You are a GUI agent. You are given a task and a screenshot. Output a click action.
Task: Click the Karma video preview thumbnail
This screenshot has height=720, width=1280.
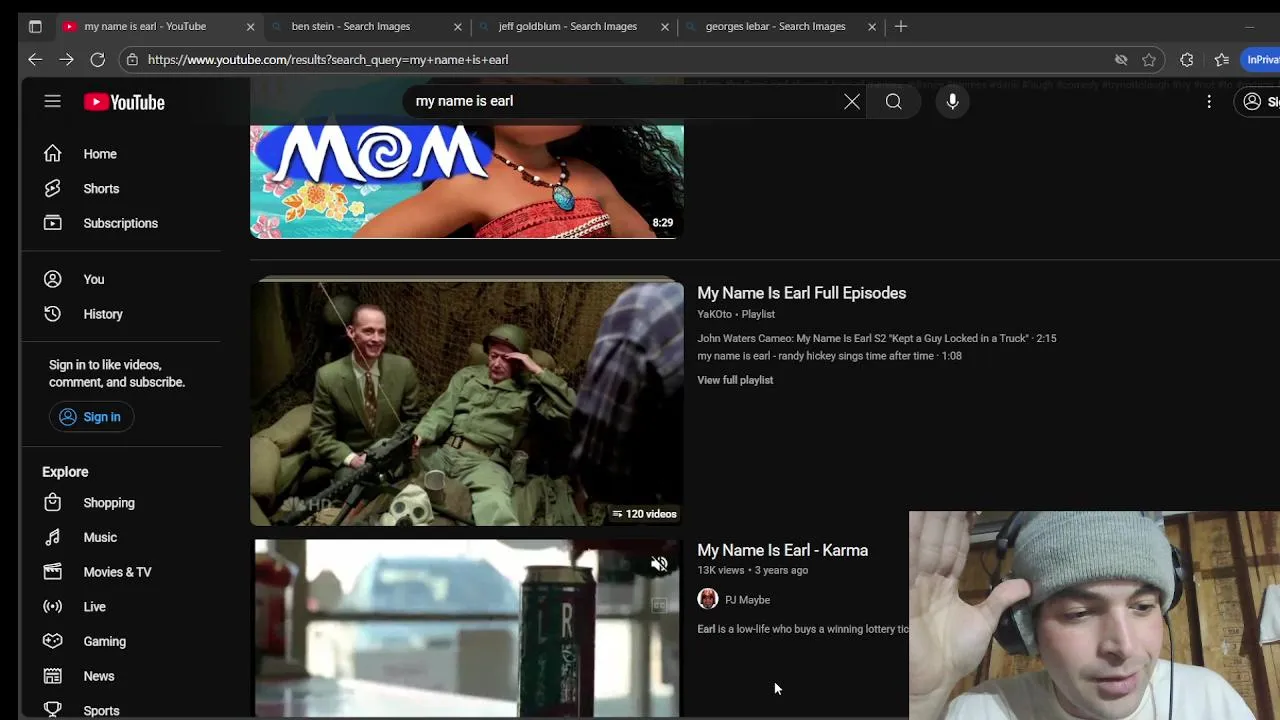point(467,629)
